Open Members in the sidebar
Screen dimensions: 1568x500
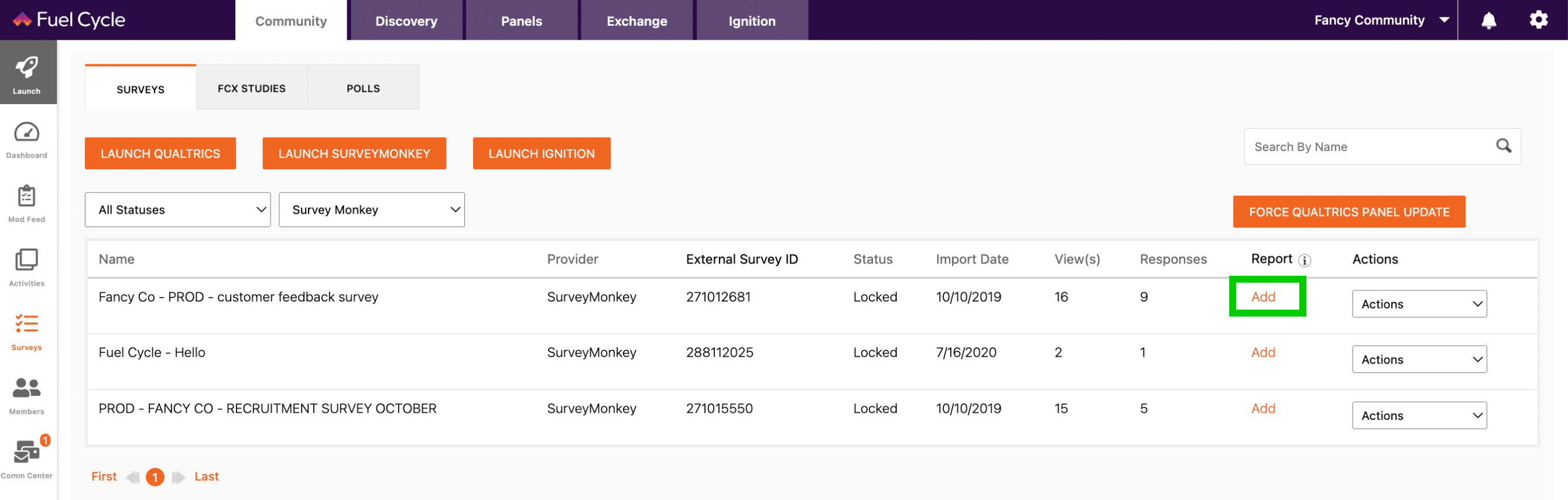[x=27, y=396]
